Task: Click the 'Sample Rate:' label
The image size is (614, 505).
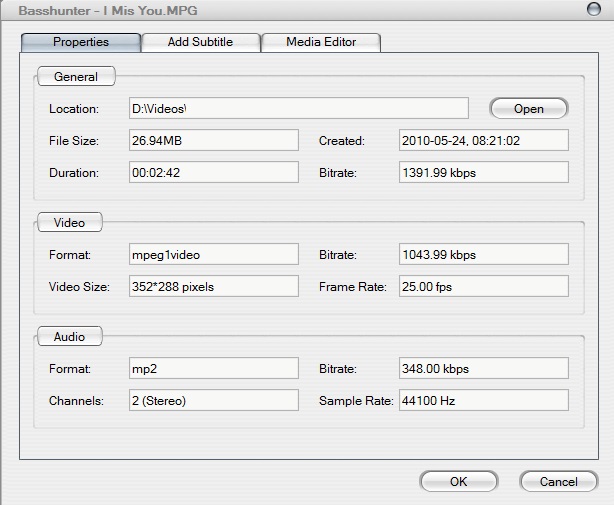Action: pyautogui.click(x=356, y=401)
